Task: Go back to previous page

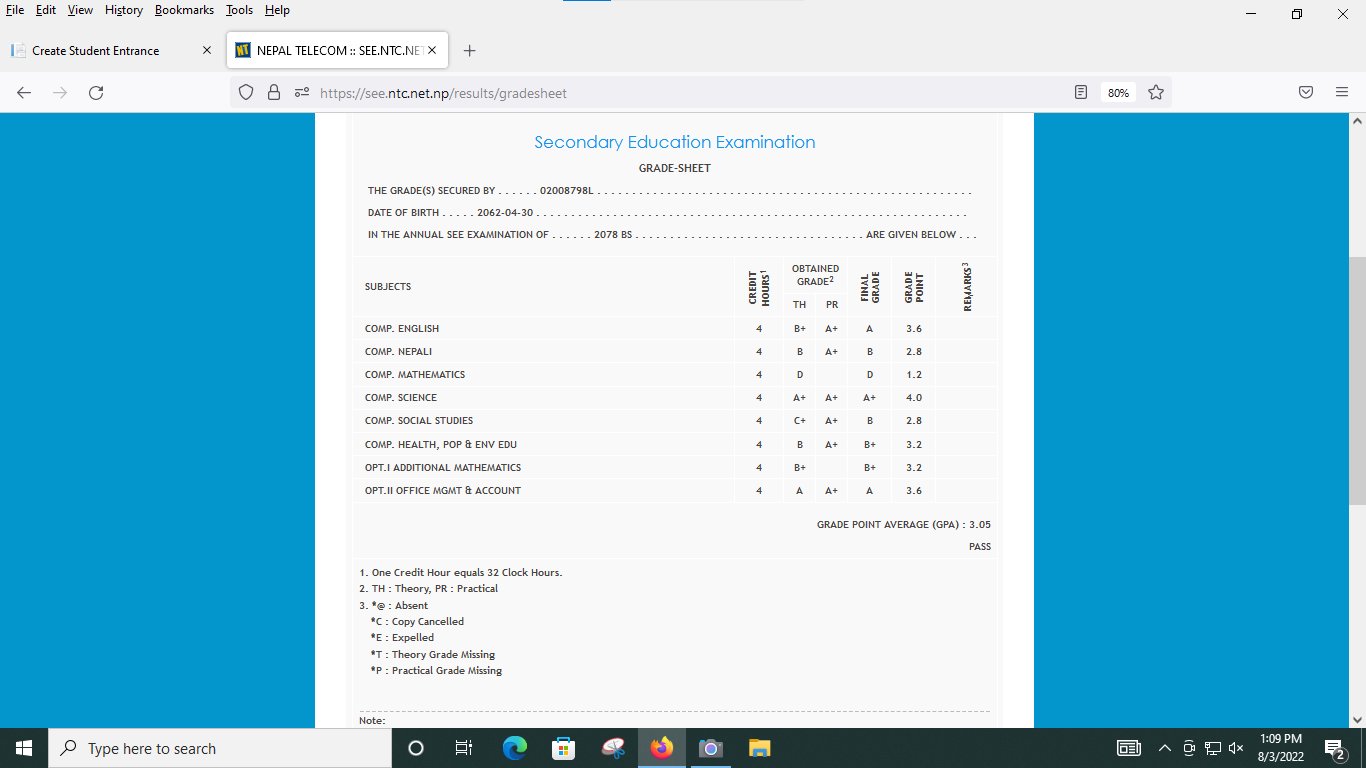Action: pyautogui.click(x=24, y=93)
